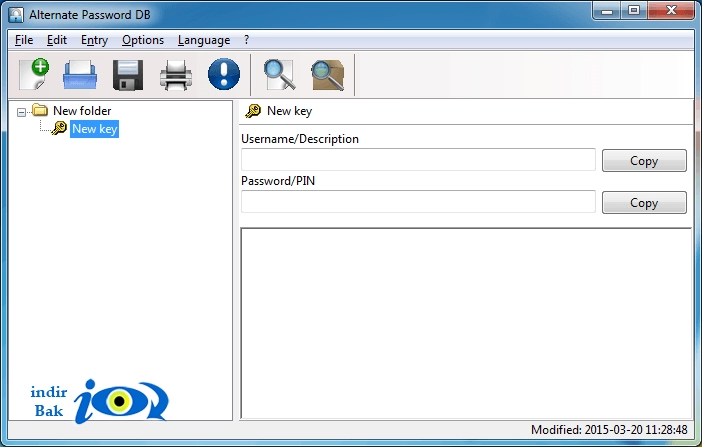Image resolution: width=702 pixels, height=447 pixels.
Task: Open the Edit menu
Action: [x=57, y=40]
